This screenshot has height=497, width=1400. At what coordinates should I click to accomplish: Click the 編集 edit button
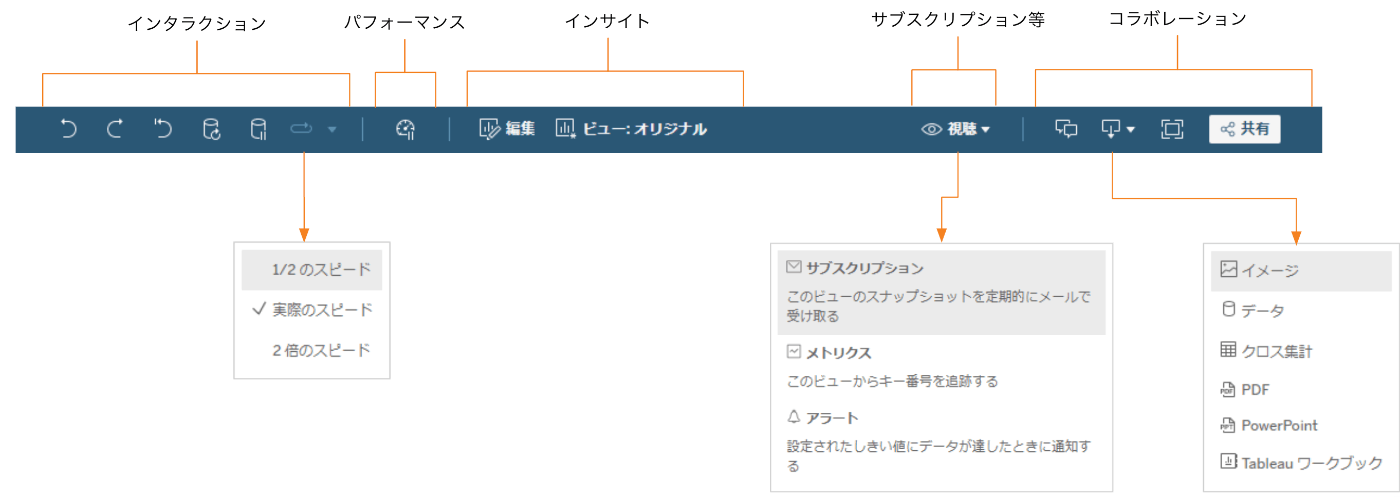coord(507,128)
